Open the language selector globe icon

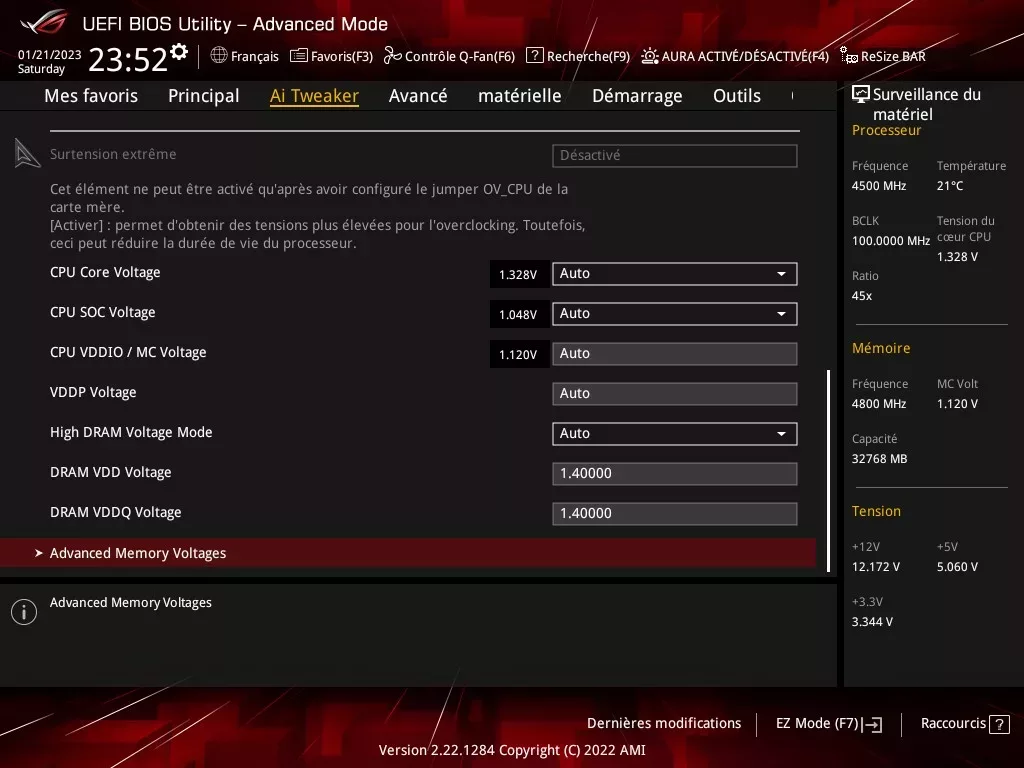click(218, 56)
